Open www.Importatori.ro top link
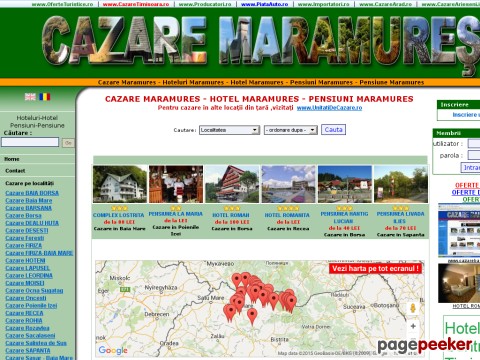 (323, 4)
